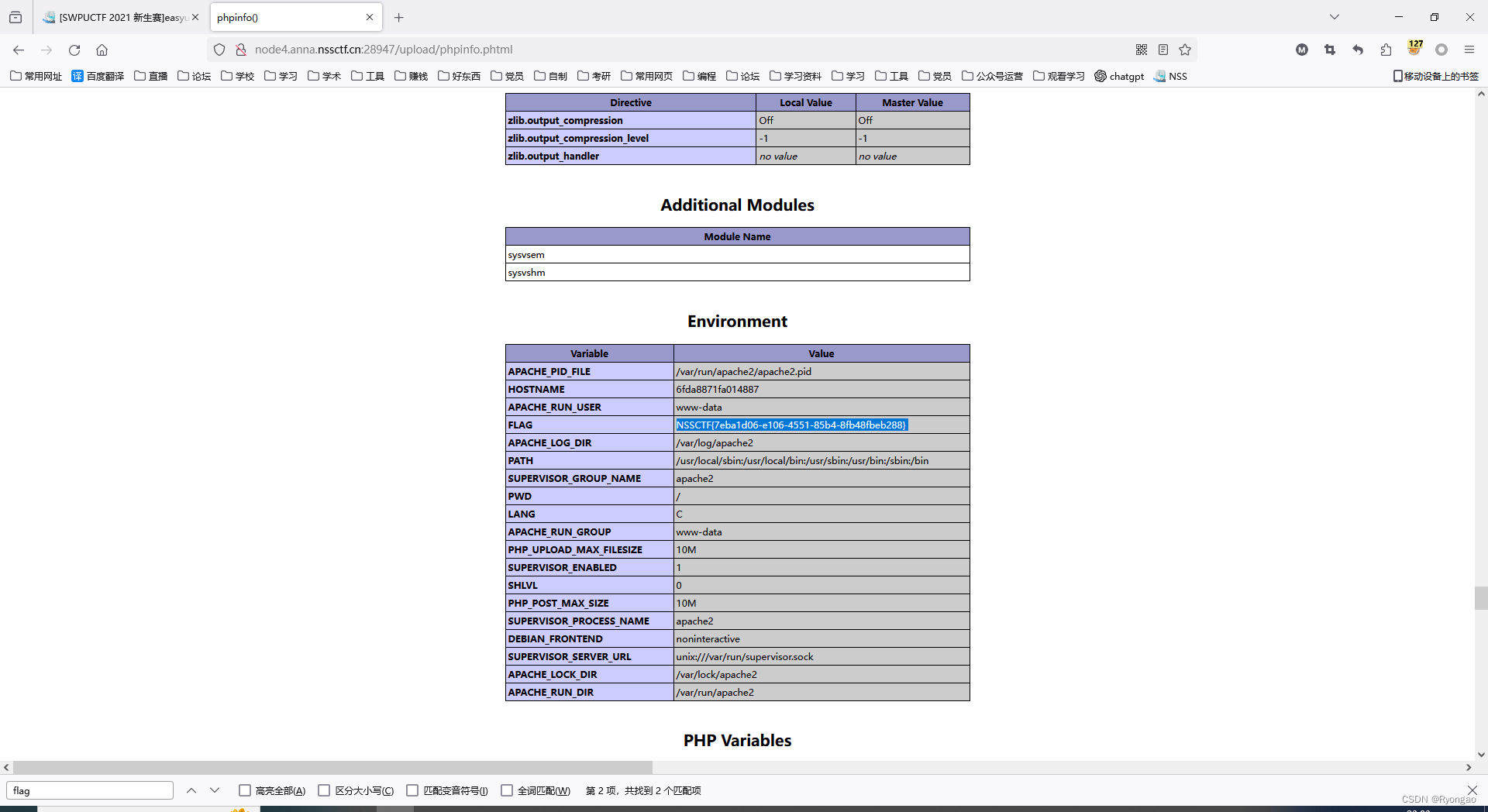Open 学校 bookmark folder
This screenshot has height=812, width=1488.
pos(238,76)
